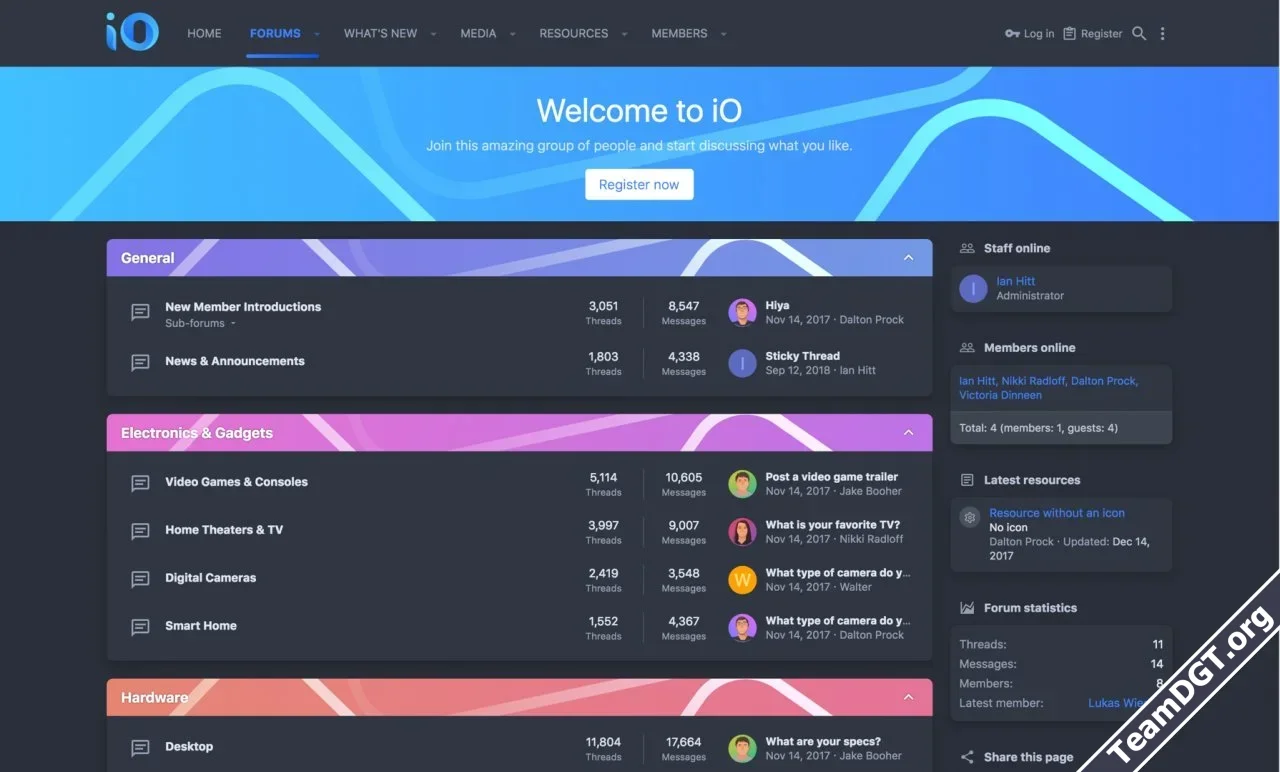Click the Smart Home forum chat icon
1280x772 pixels.
[x=140, y=628]
